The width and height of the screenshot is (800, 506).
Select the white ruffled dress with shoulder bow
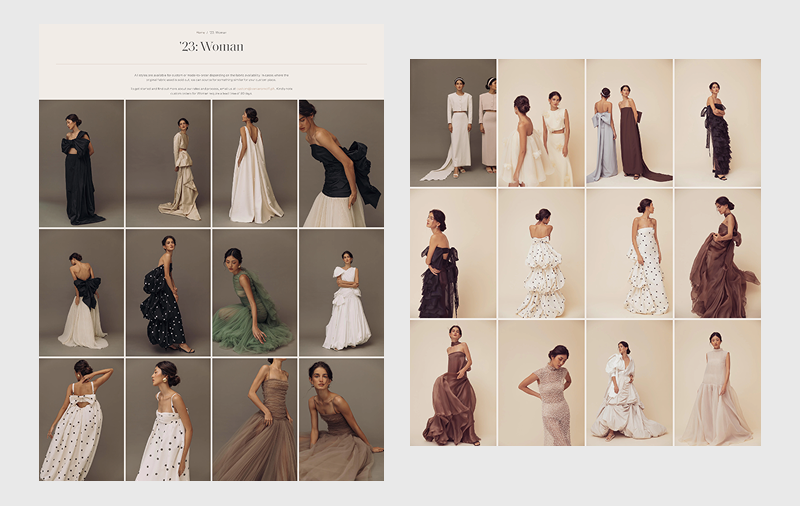click(x=341, y=292)
